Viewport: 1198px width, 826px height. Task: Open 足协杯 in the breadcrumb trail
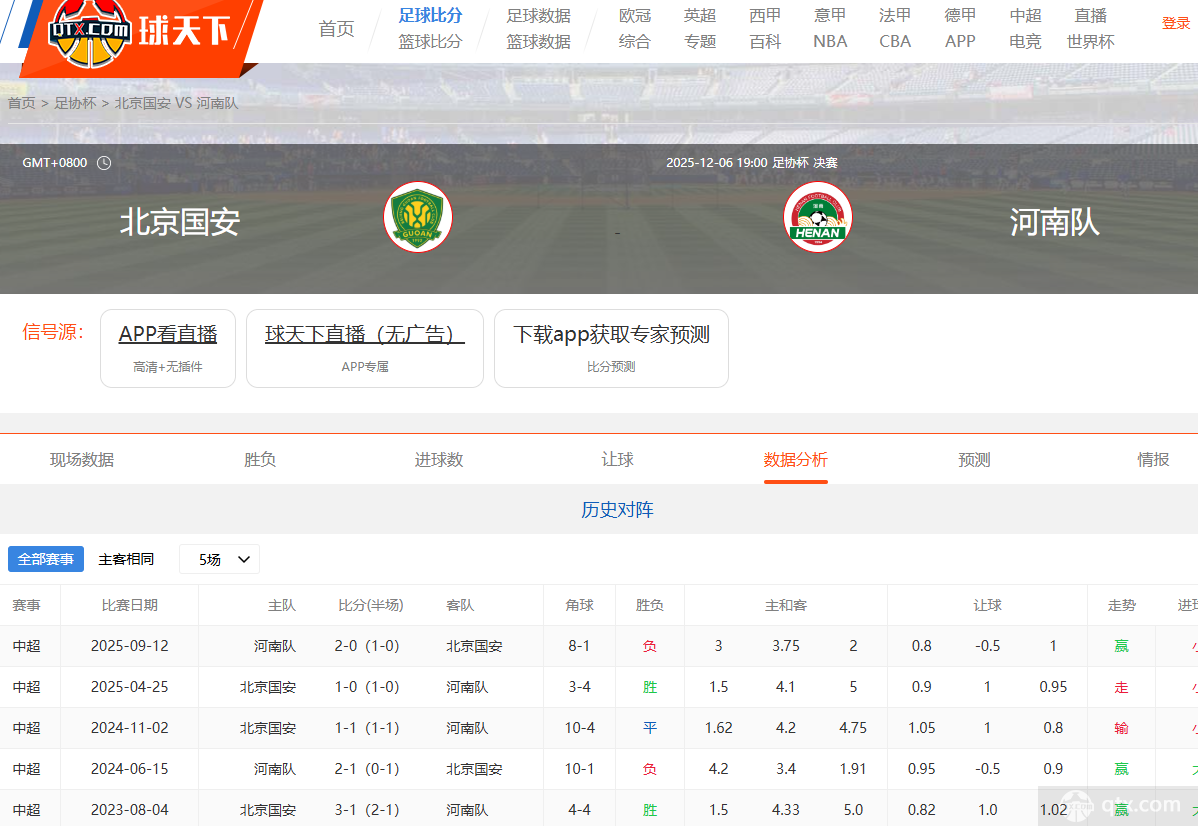point(74,102)
